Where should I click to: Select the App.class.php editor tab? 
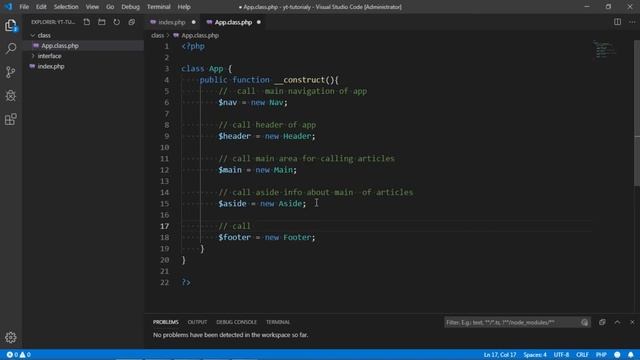tap(233, 22)
